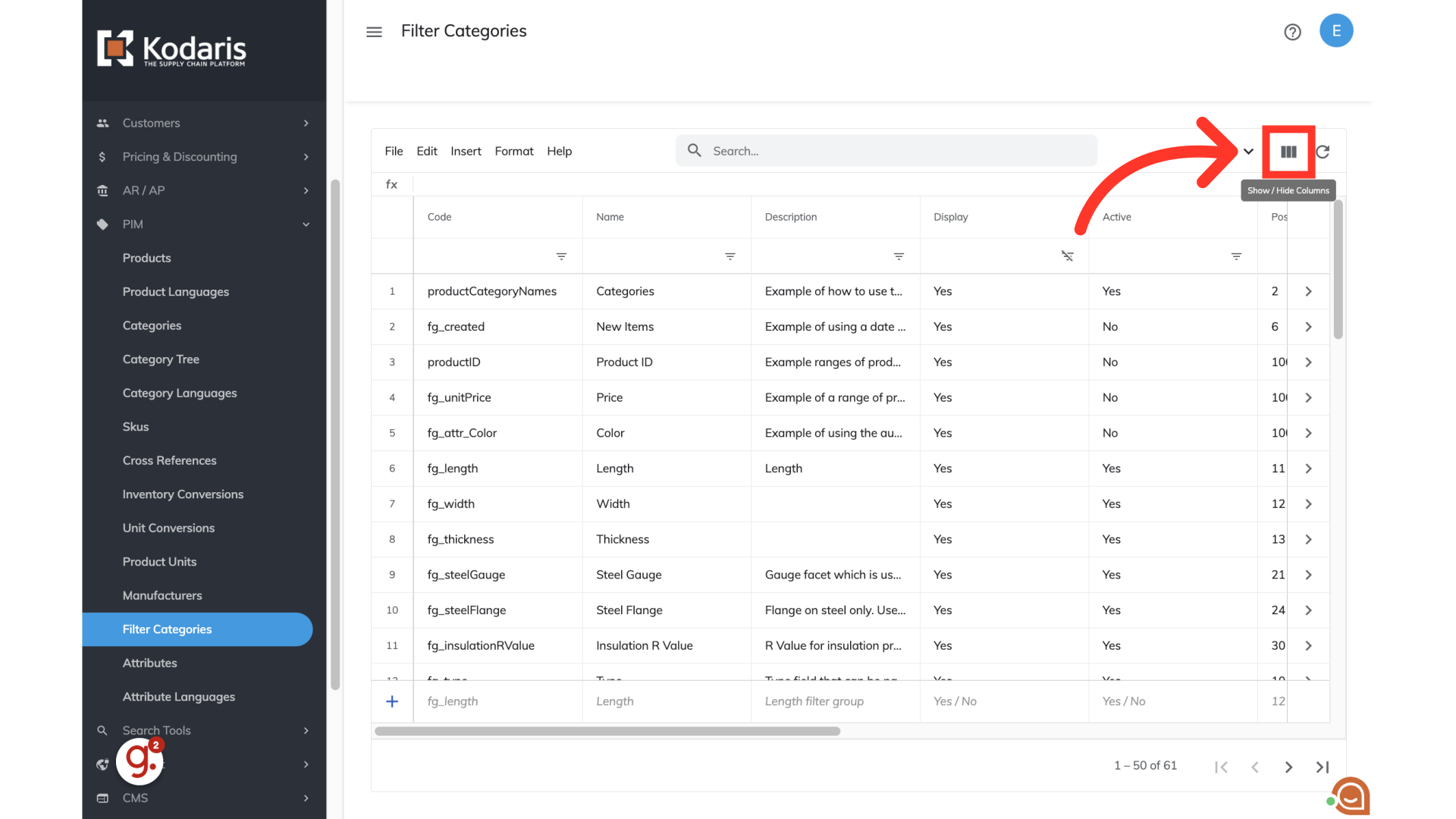
Task: Toggle the hamburger sidebar menu icon
Action: (x=374, y=32)
